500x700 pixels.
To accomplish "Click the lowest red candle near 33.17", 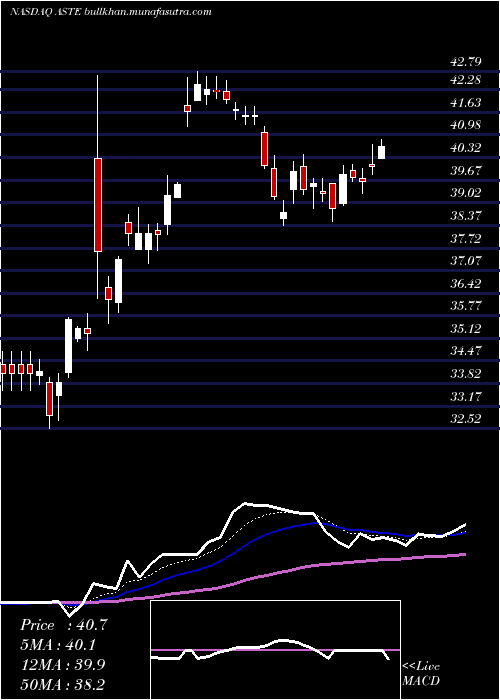I will coord(50,399).
